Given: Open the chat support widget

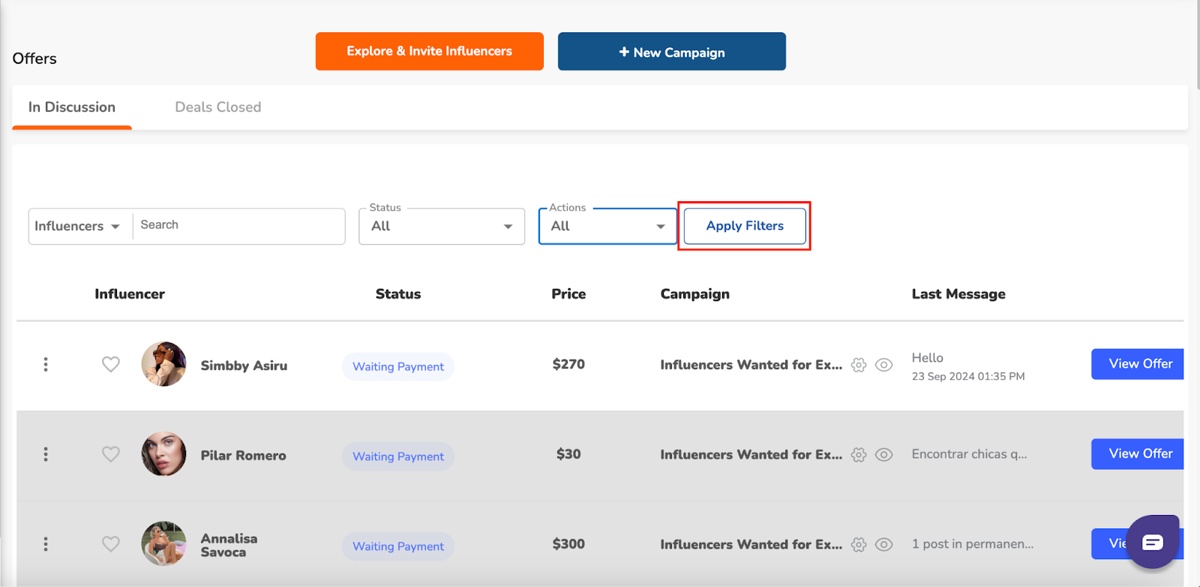Looking at the screenshot, I should tap(1153, 542).
